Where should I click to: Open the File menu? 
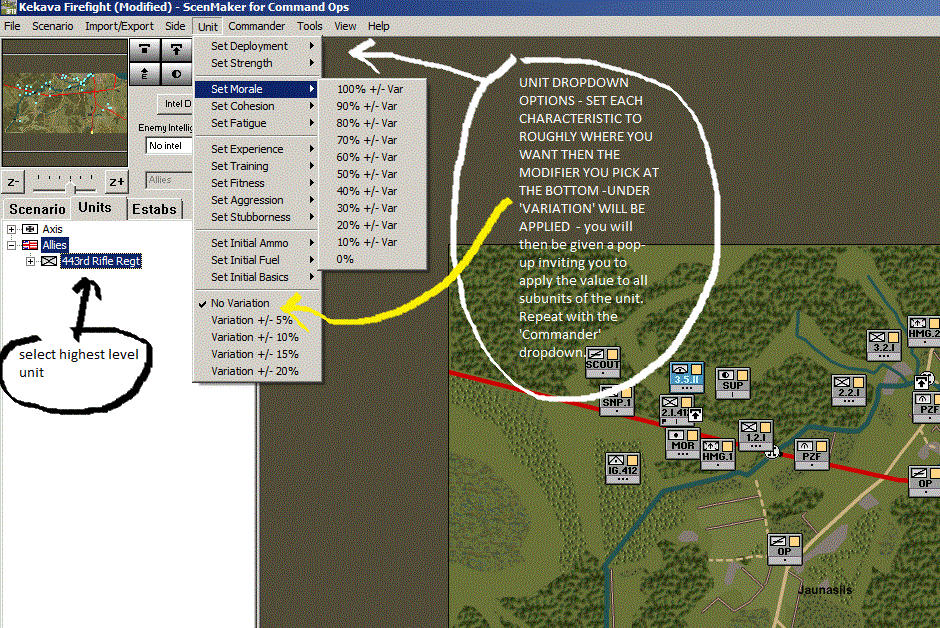[x=12, y=26]
